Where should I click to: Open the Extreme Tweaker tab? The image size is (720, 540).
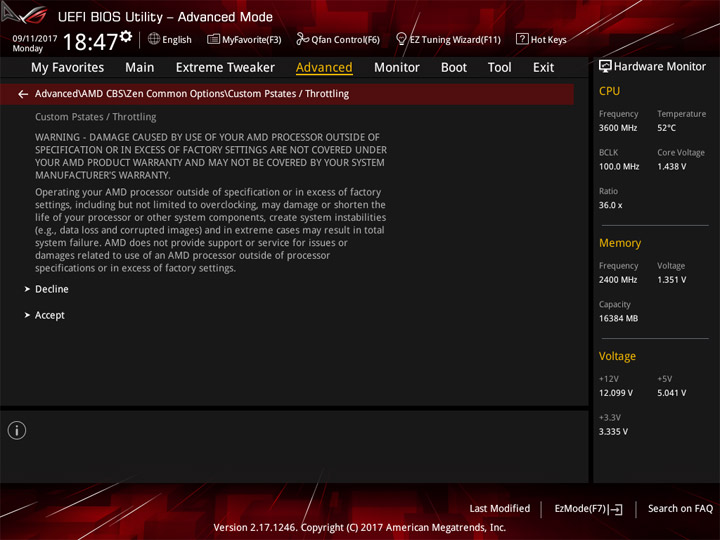(225, 68)
